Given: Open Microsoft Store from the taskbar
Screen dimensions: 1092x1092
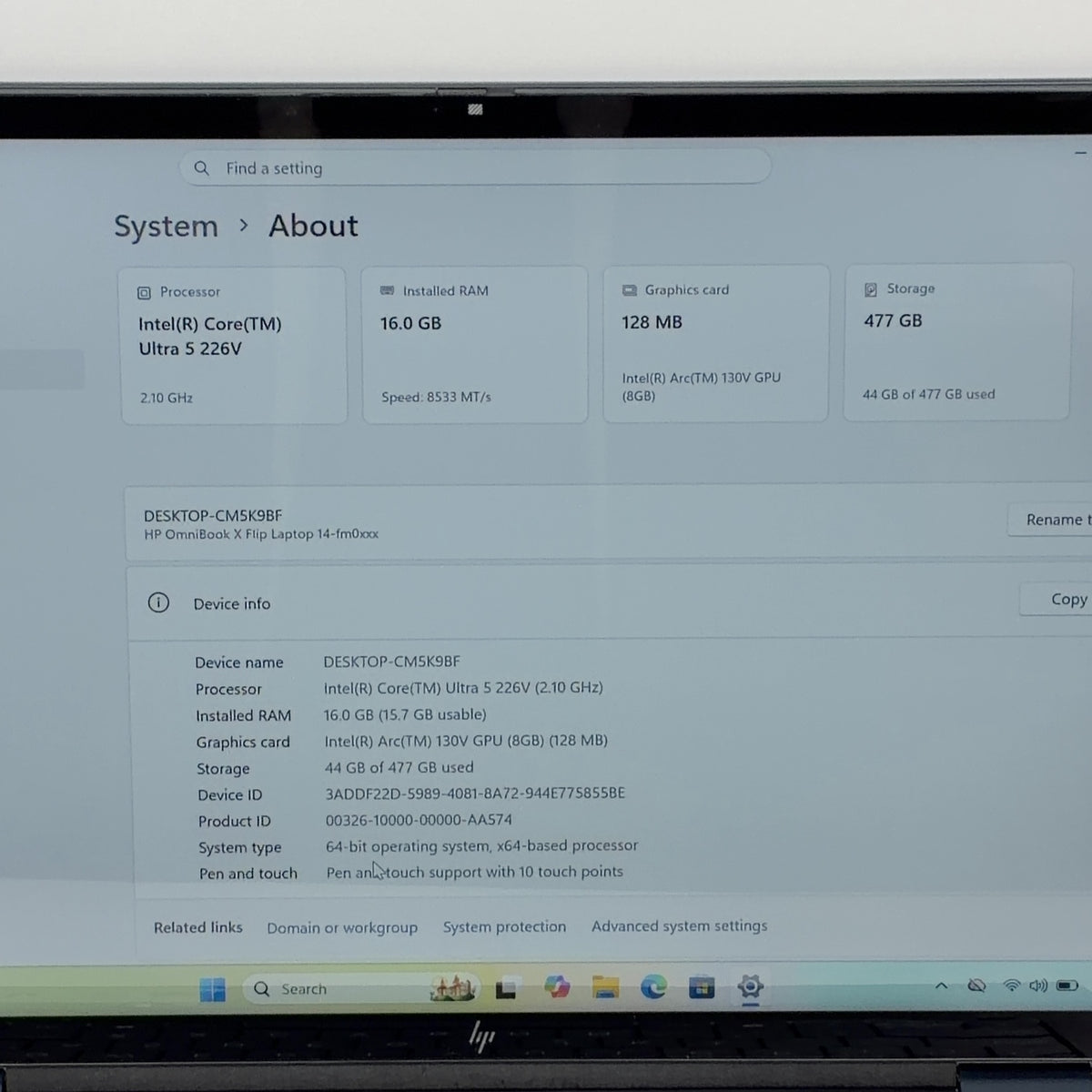Looking at the screenshot, I should 702,987.
